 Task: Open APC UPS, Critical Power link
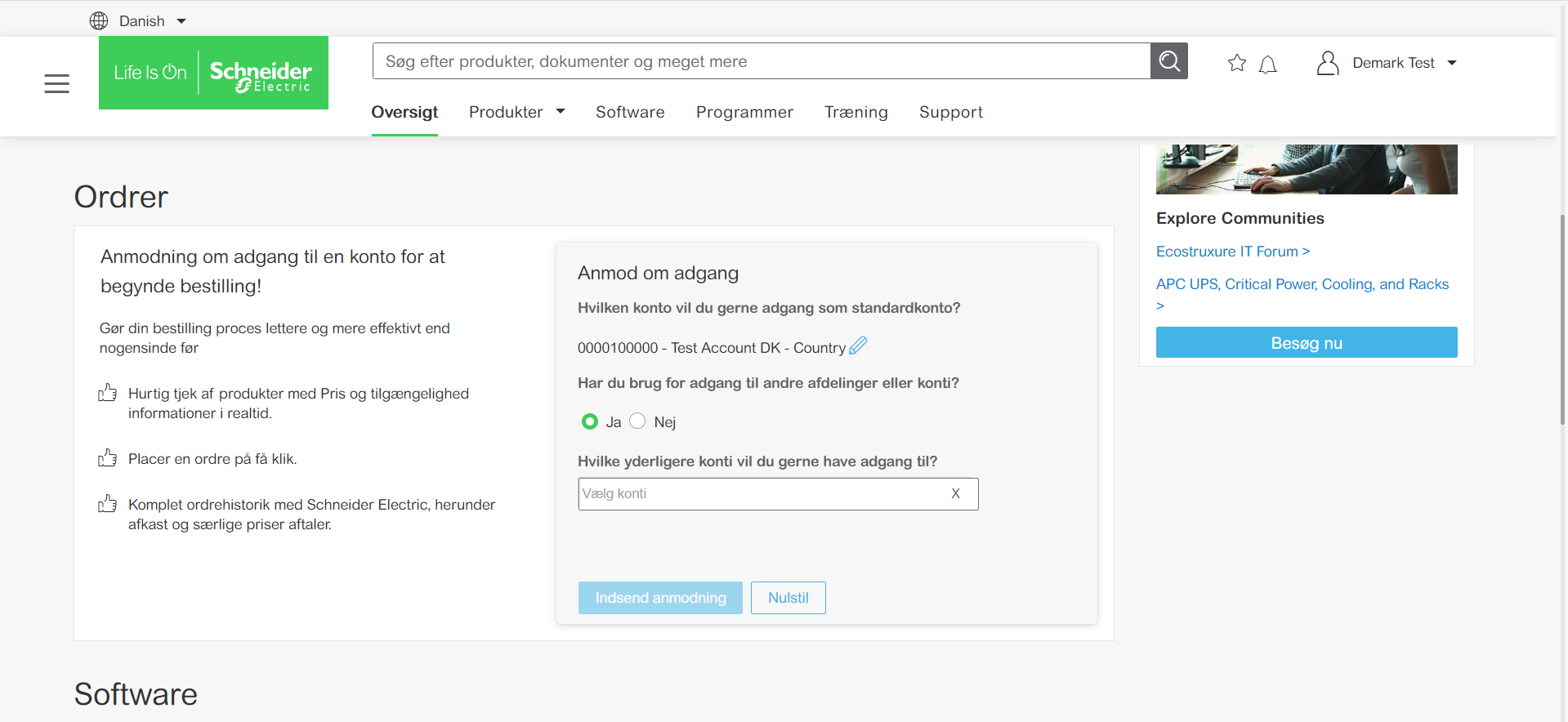(x=1302, y=294)
